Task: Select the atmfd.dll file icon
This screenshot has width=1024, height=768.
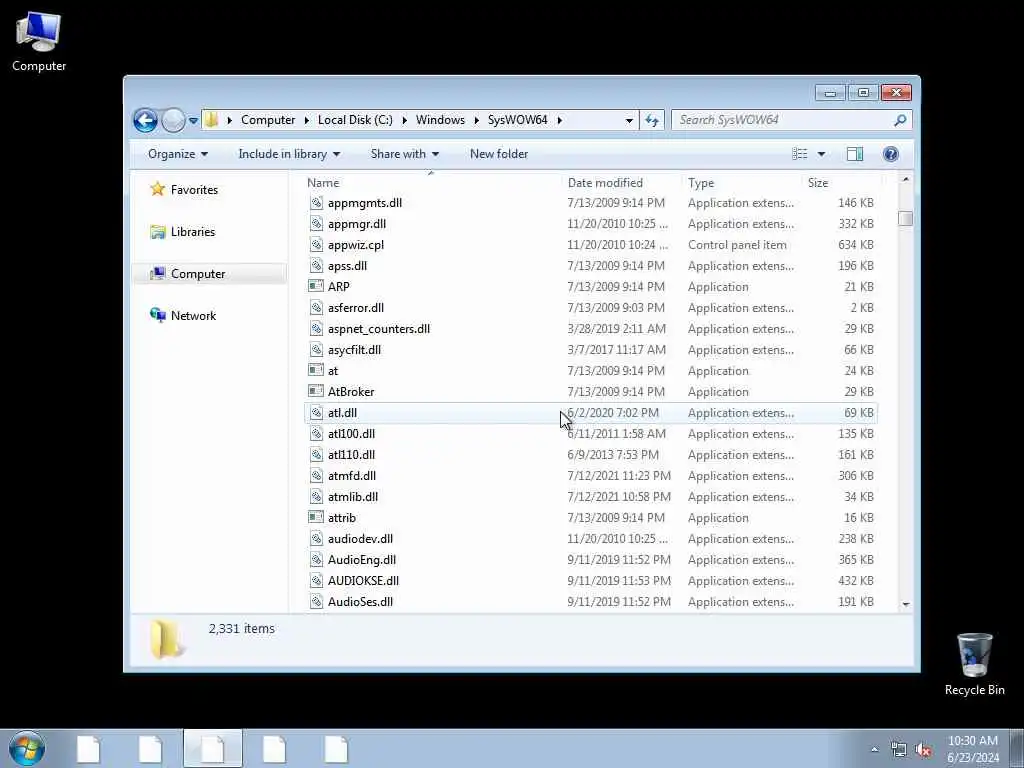Action: (316, 475)
